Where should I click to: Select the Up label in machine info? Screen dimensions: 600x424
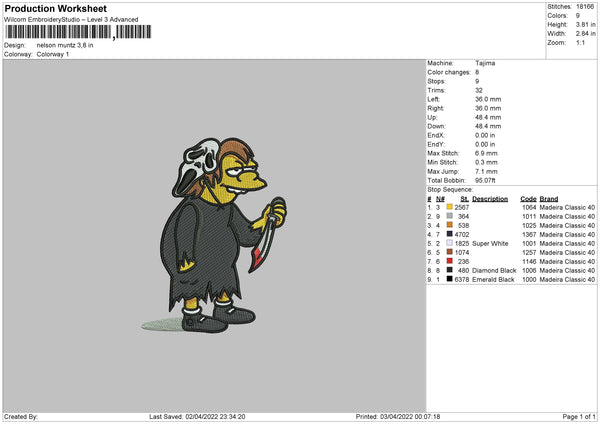[432, 117]
